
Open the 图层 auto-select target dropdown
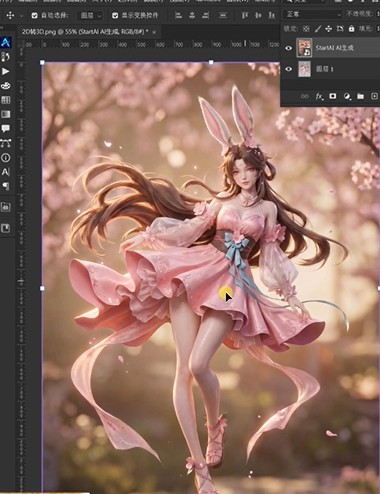[x=90, y=15]
